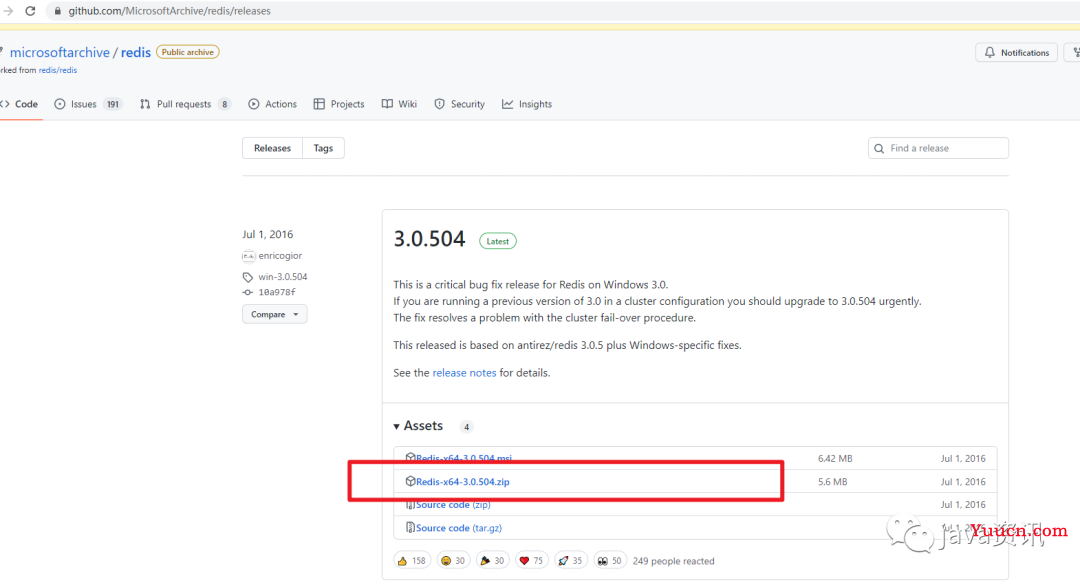Expand the Compare dropdown
Screen dimensions: 1080x585
coord(275,314)
